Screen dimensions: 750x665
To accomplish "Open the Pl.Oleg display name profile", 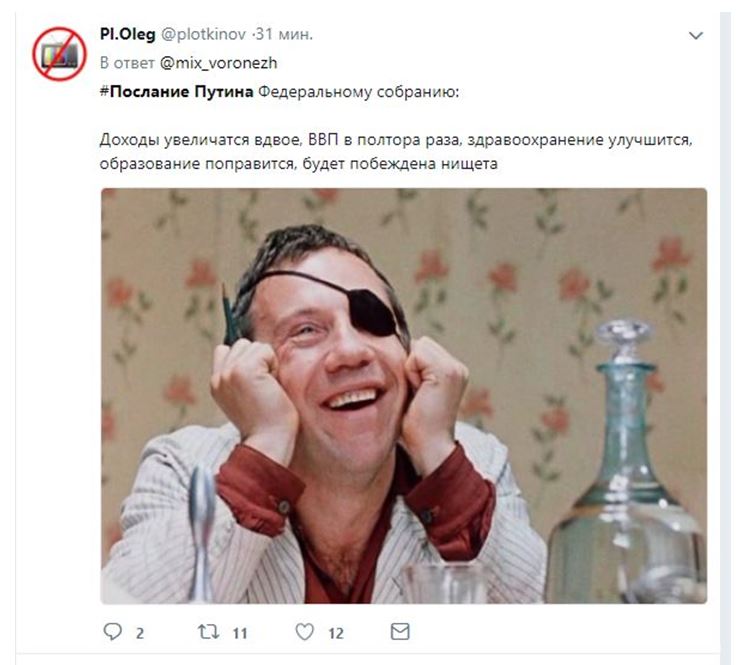I will click(127, 34).
